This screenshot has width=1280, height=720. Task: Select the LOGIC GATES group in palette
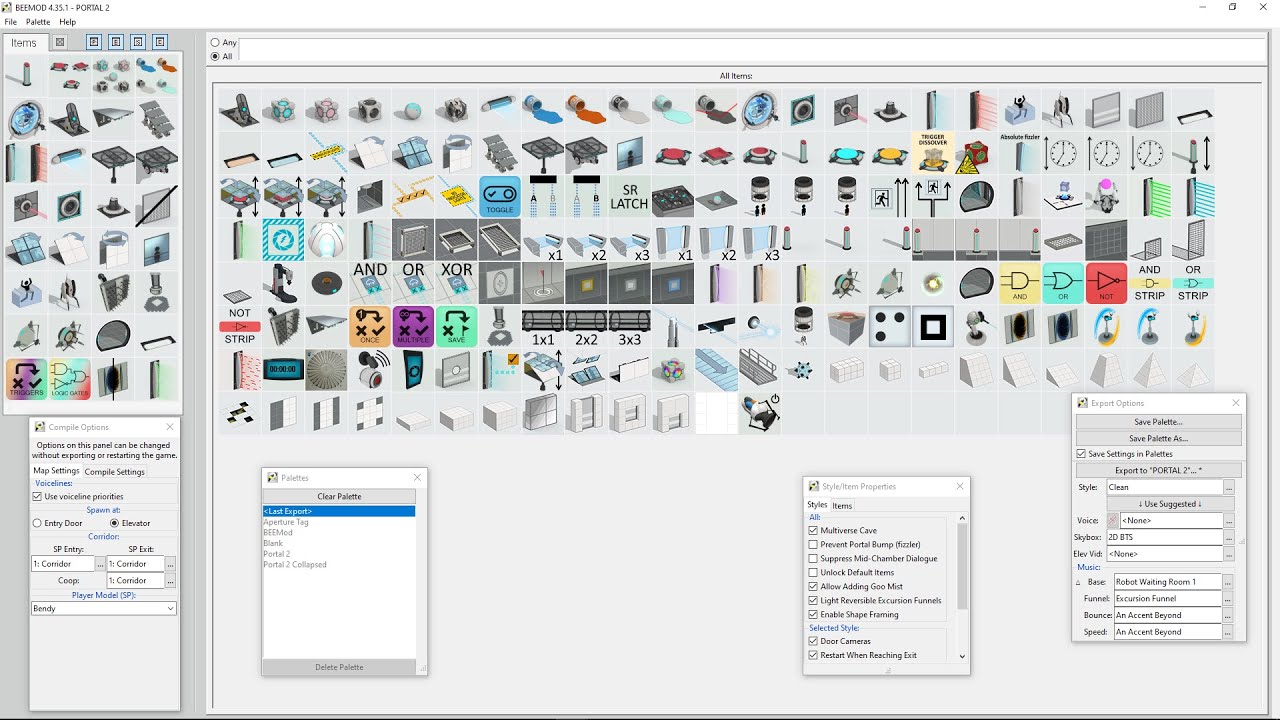point(70,379)
